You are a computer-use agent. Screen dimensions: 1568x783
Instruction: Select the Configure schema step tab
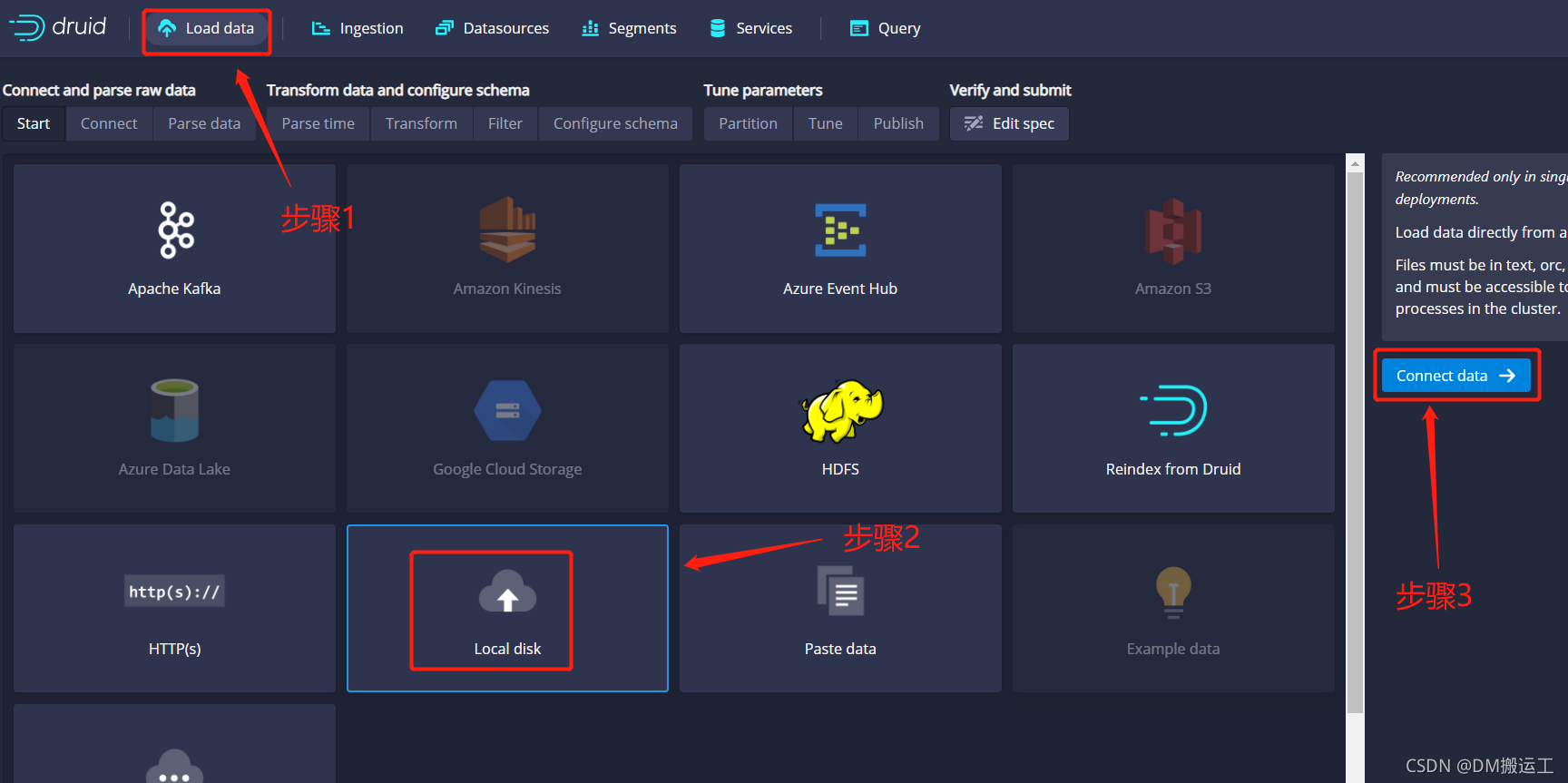(615, 123)
